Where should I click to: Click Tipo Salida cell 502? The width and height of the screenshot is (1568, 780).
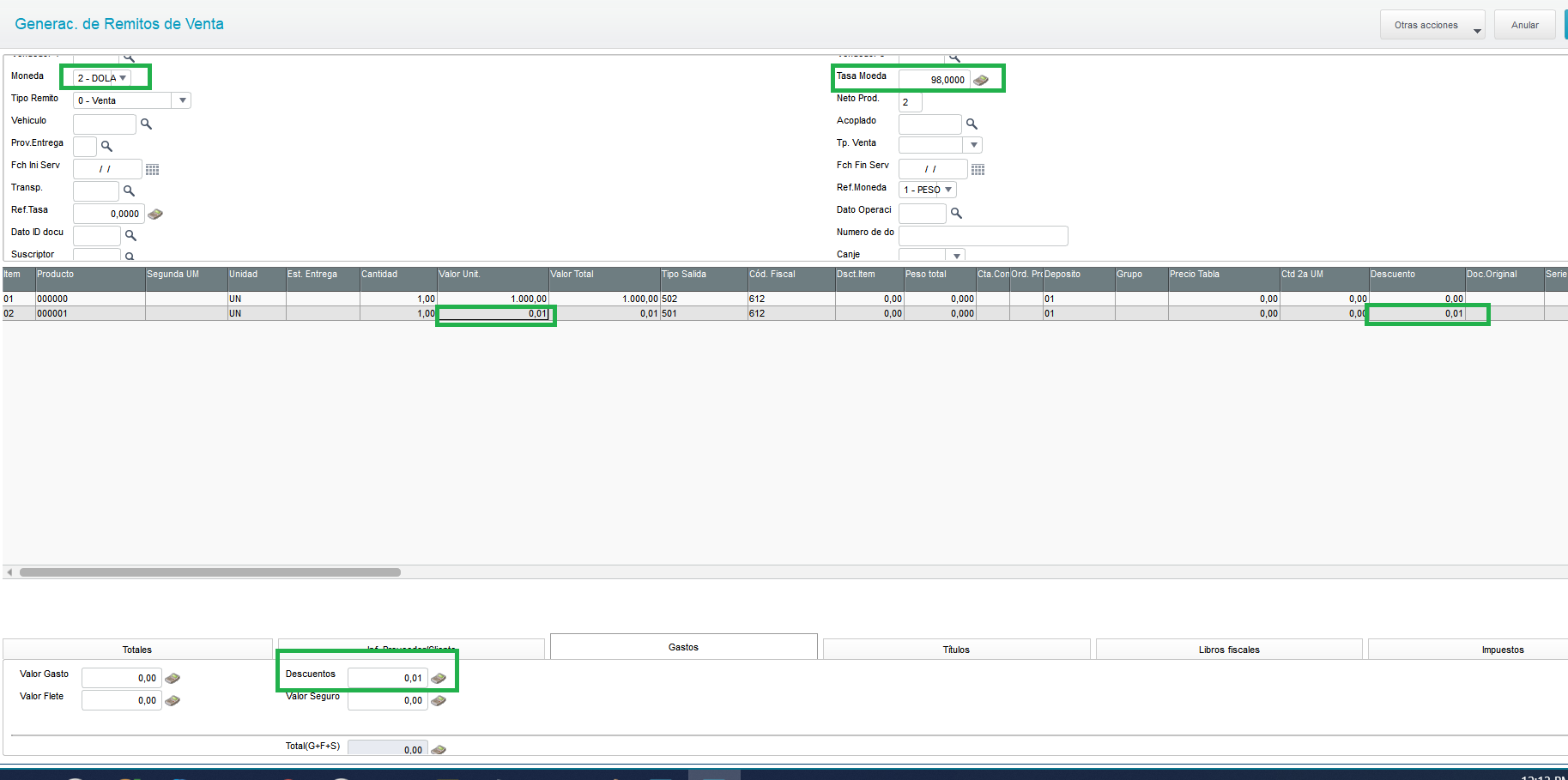coord(704,299)
